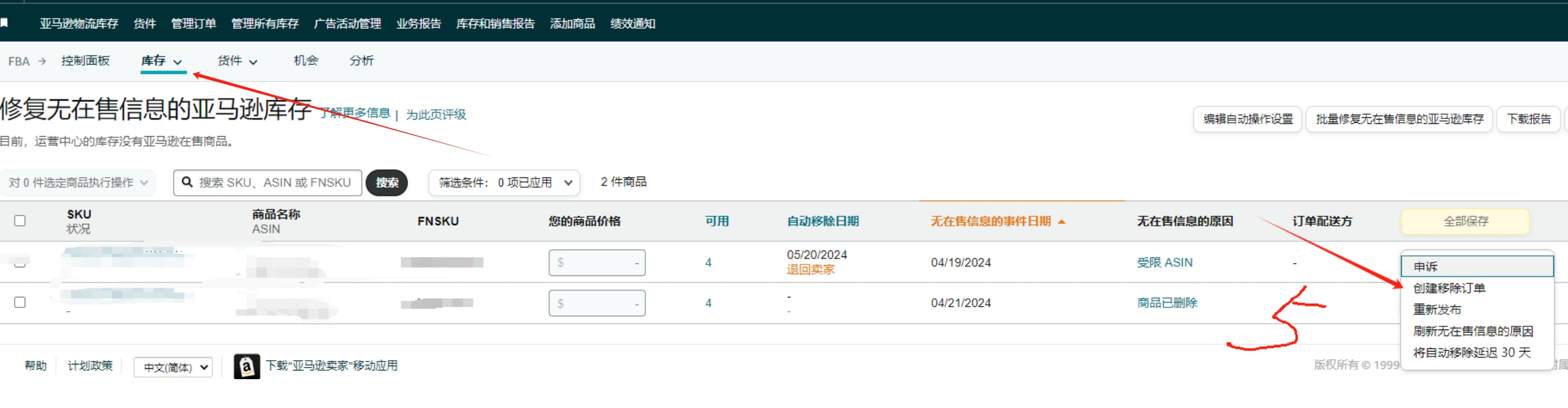This screenshot has width=1568, height=408.
Task: Open the Amazon Seller app icon
Action: pos(247,366)
